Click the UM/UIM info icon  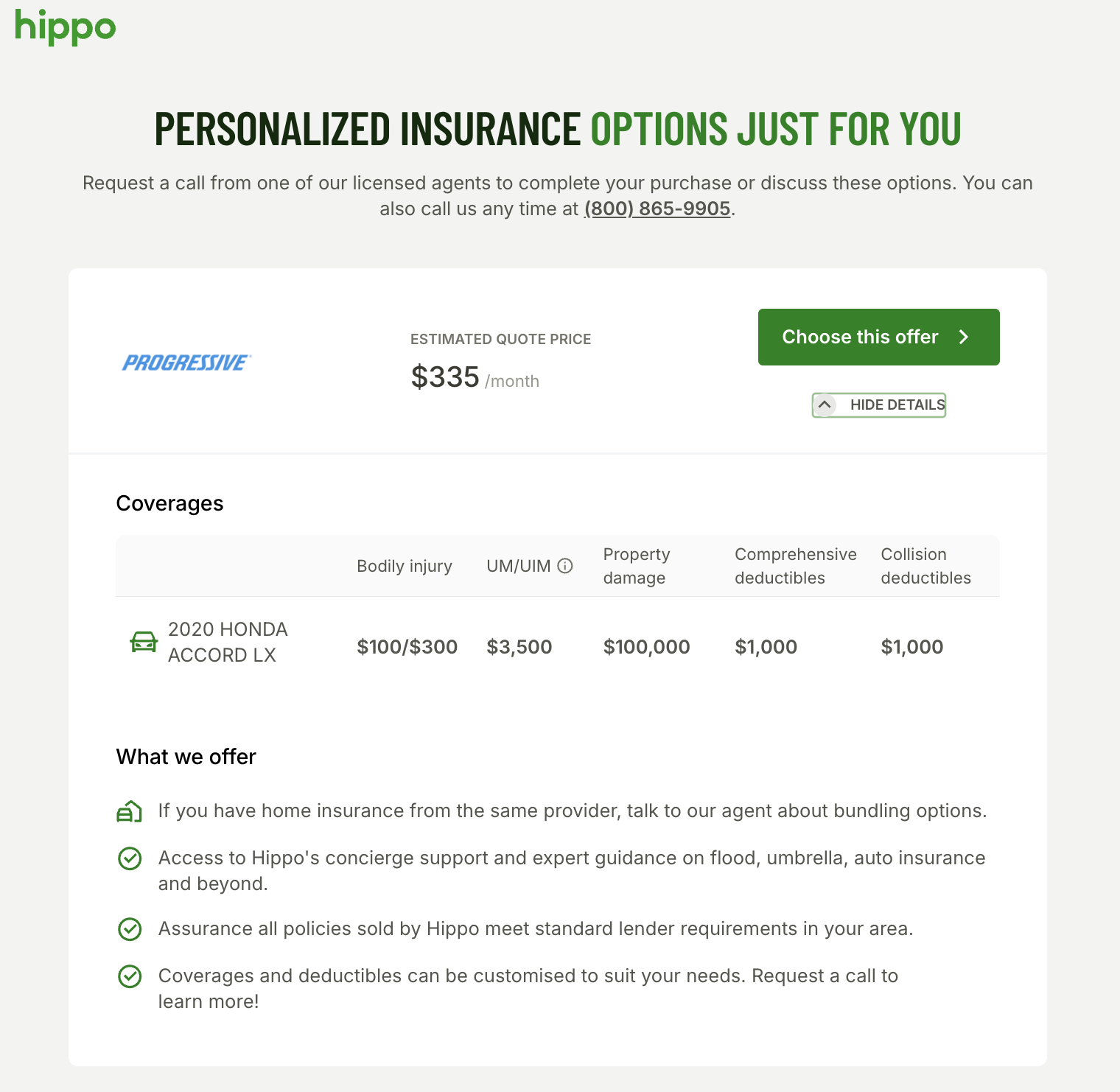(565, 566)
